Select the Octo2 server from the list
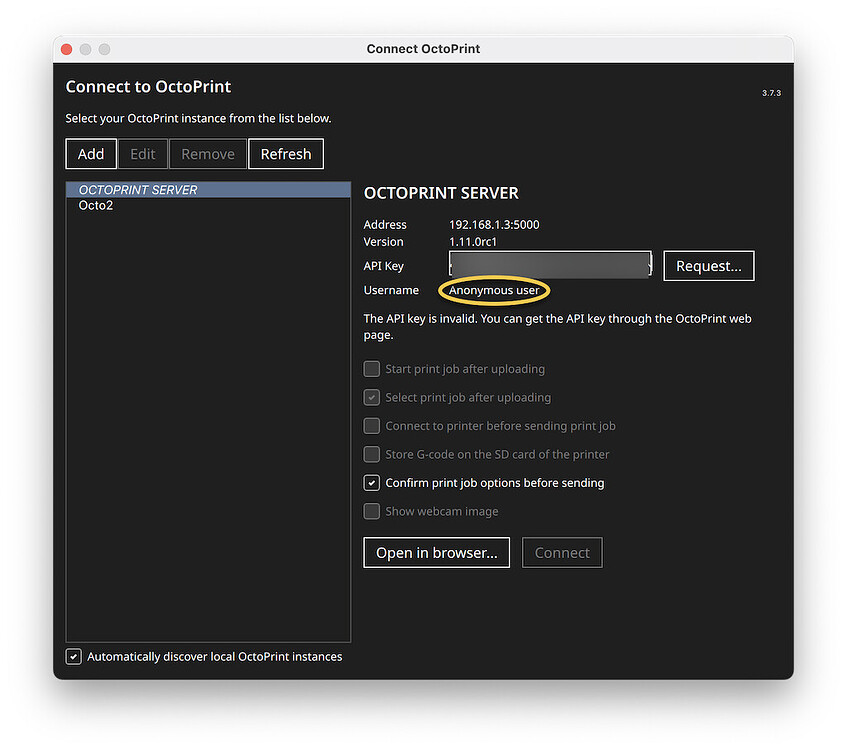This screenshot has width=846, height=750. pyautogui.click(x=96, y=205)
